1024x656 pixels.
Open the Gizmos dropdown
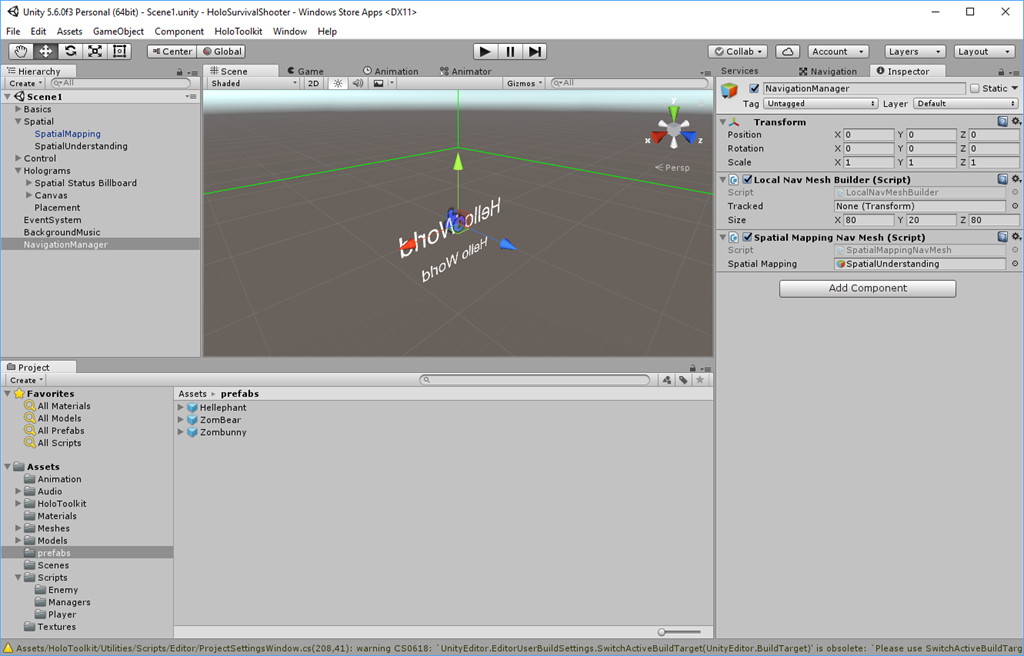pyautogui.click(x=524, y=83)
